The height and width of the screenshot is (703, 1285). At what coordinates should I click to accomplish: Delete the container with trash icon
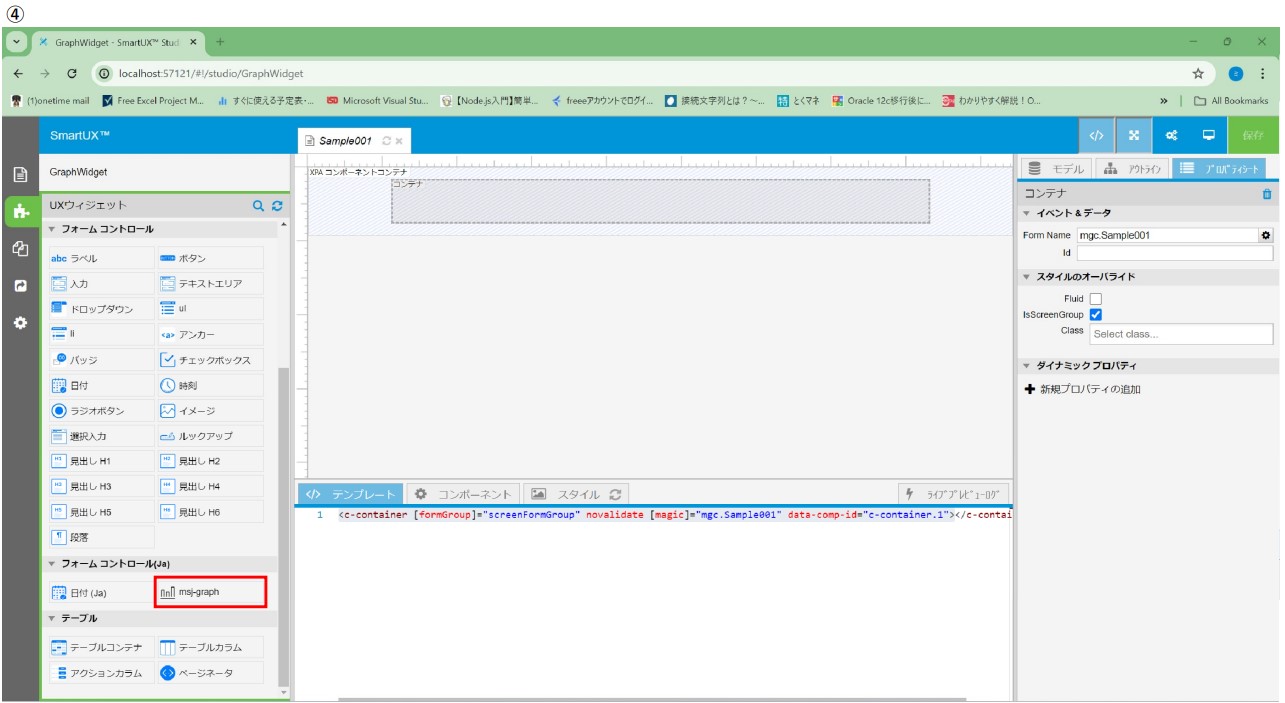point(1267,194)
